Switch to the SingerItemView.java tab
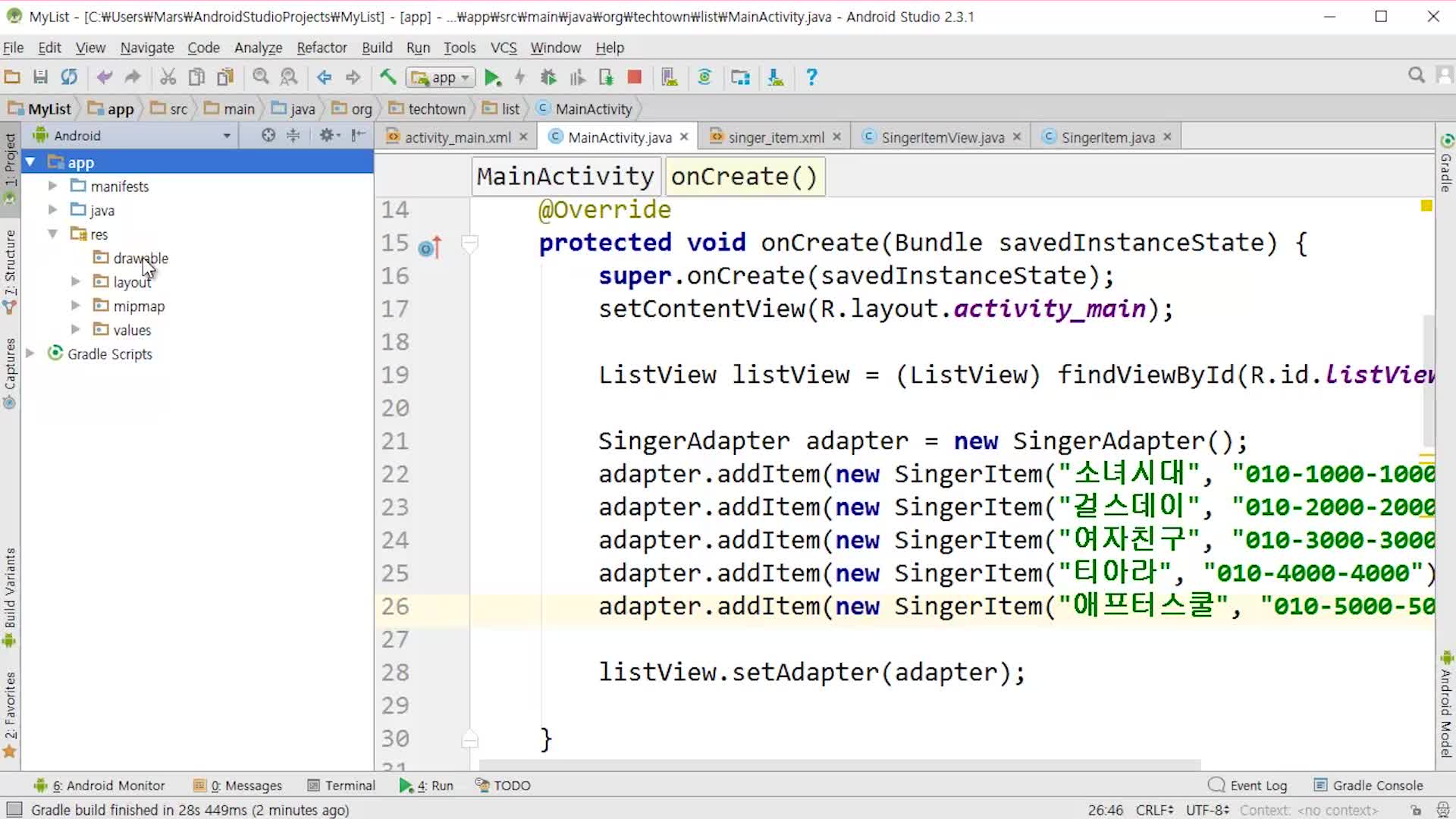1456x819 pixels. (x=943, y=137)
